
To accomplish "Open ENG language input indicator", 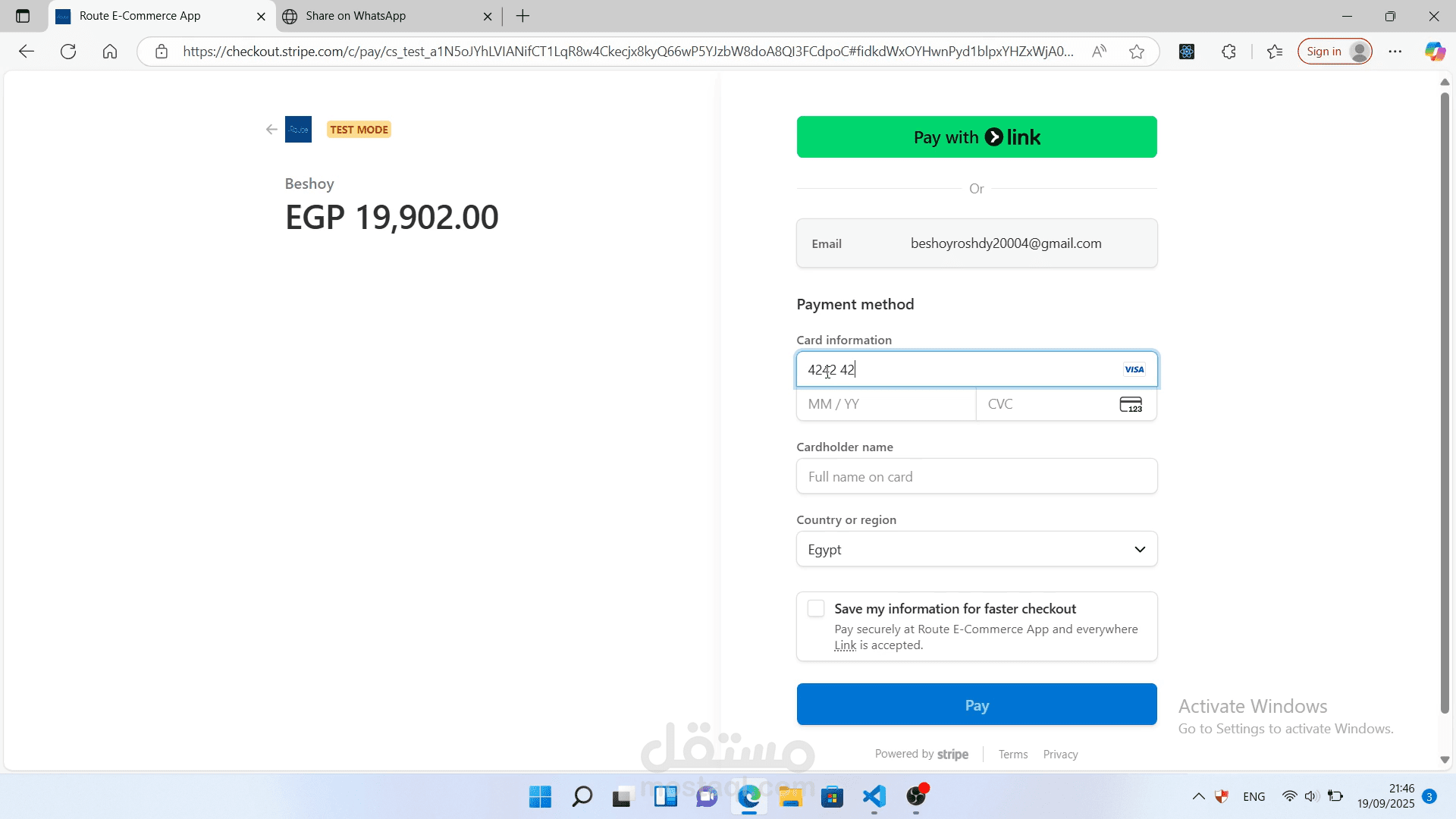I will tap(1254, 796).
